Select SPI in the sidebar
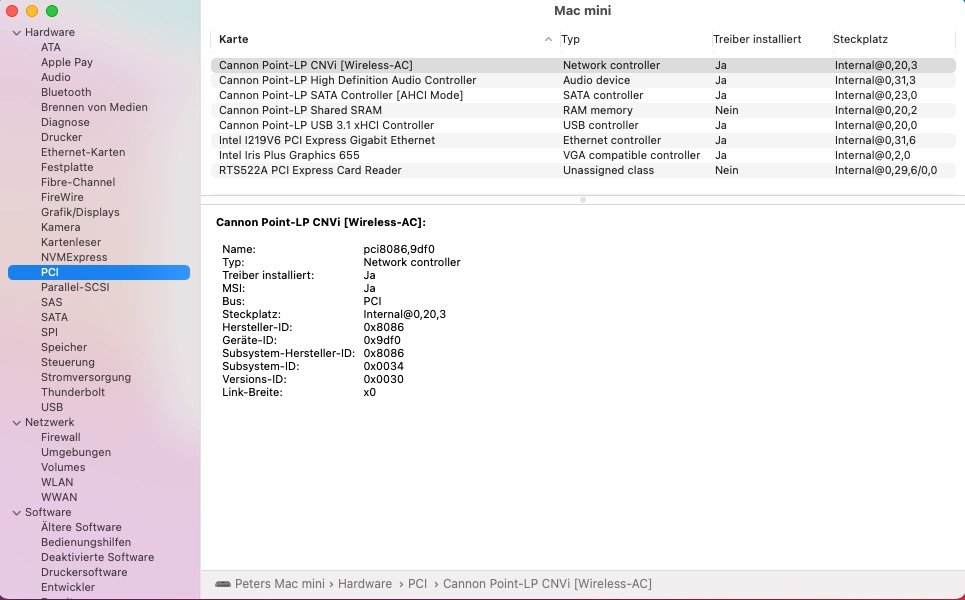The image size is (965, 600). click(49, 332)
